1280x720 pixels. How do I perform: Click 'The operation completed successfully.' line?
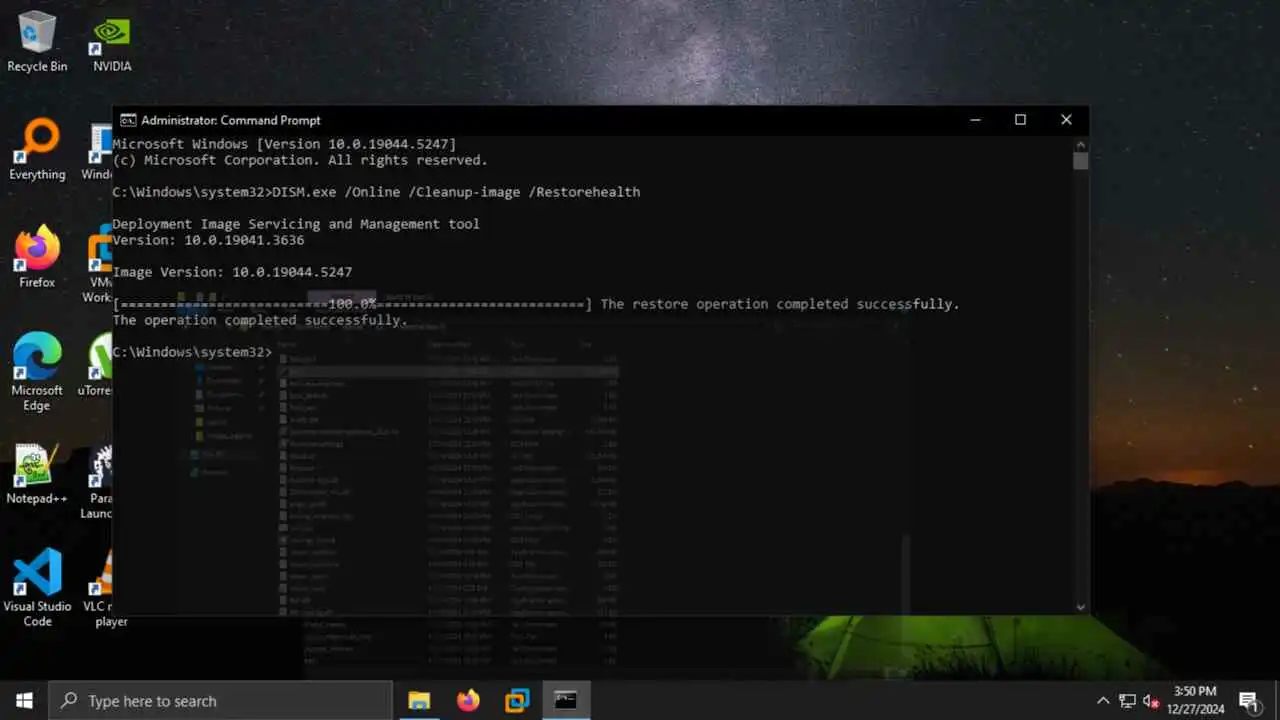(x=260, y=320)
